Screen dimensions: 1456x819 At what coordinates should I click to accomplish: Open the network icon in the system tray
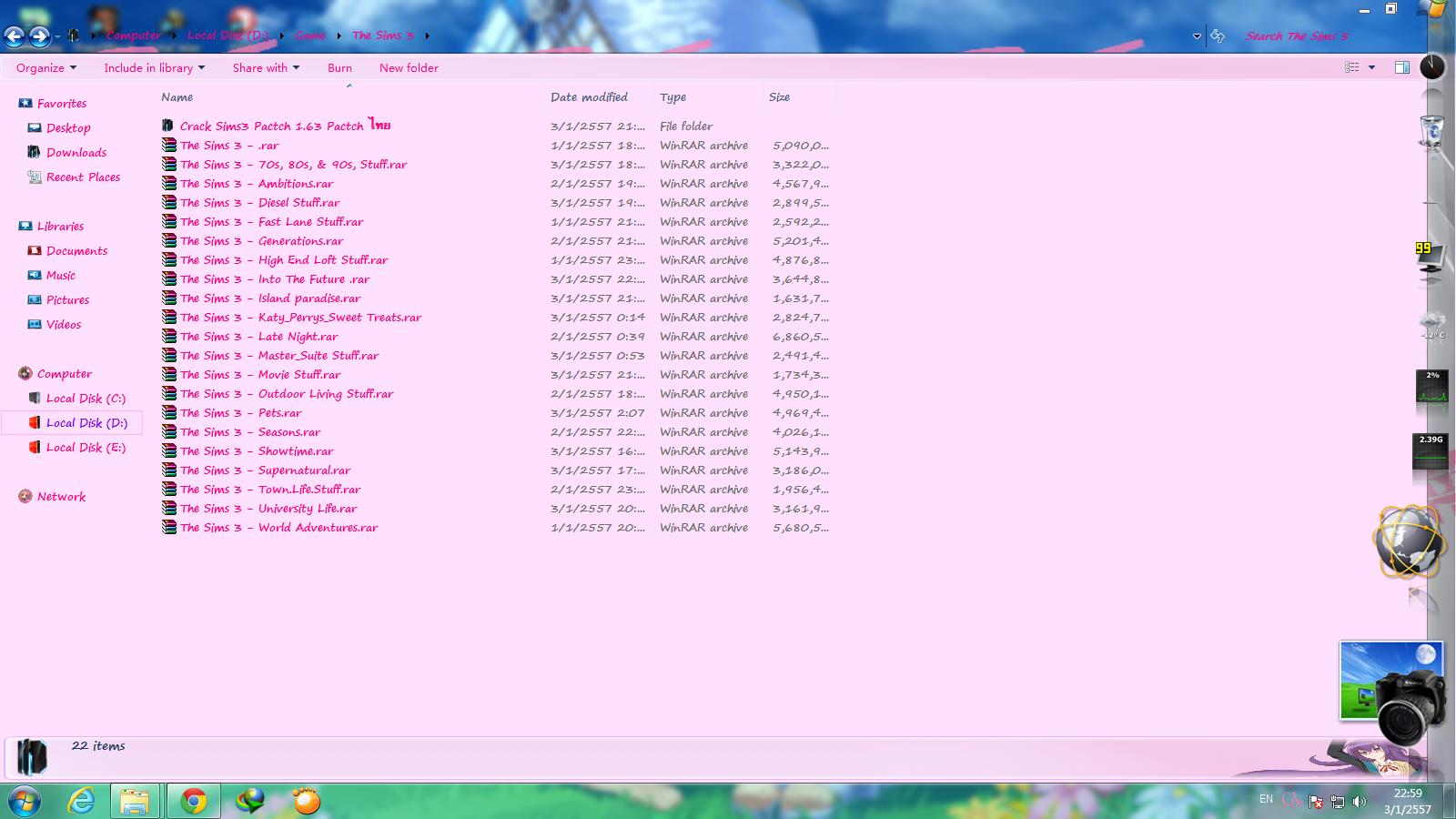[1337, 802]
